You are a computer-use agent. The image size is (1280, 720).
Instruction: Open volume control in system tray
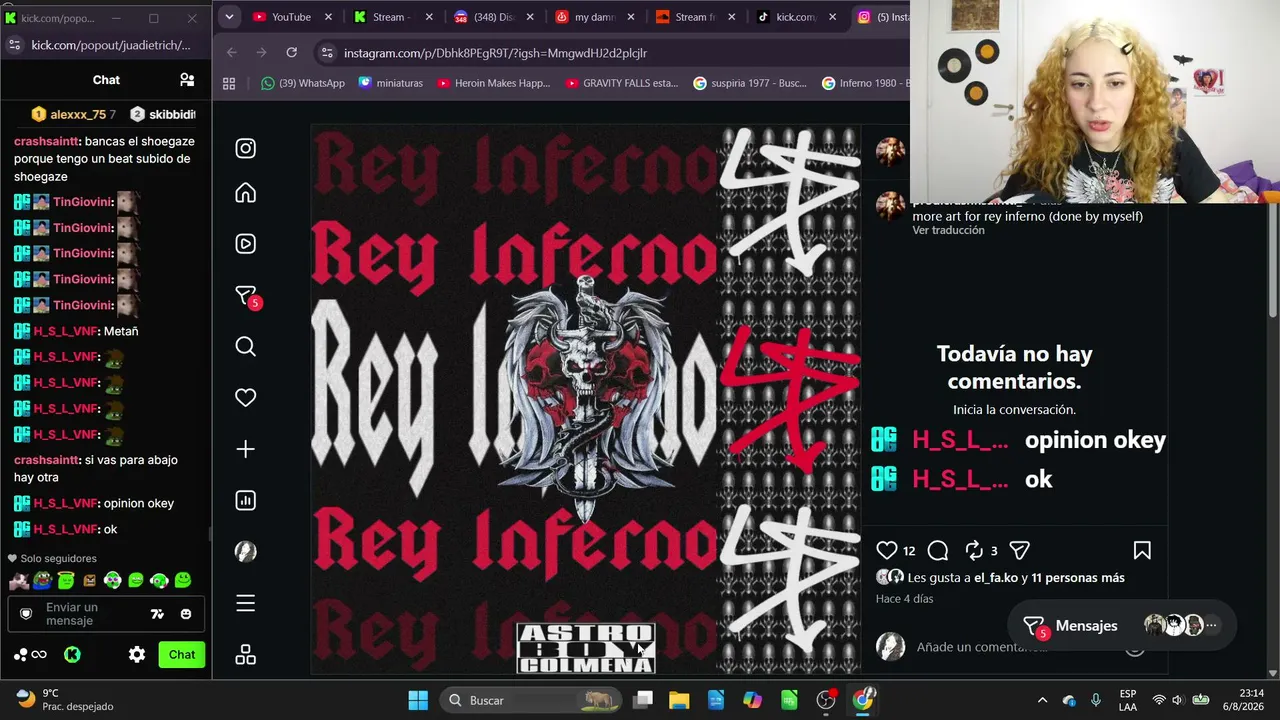tap(1177, 700)
